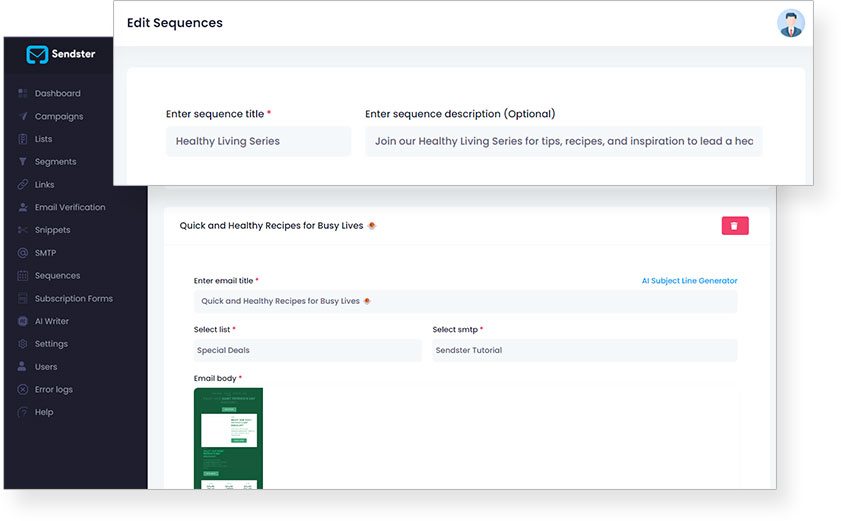Screen dimensions: 841x521
Task: Click the sequence description input field
Action: coord(563,141)
